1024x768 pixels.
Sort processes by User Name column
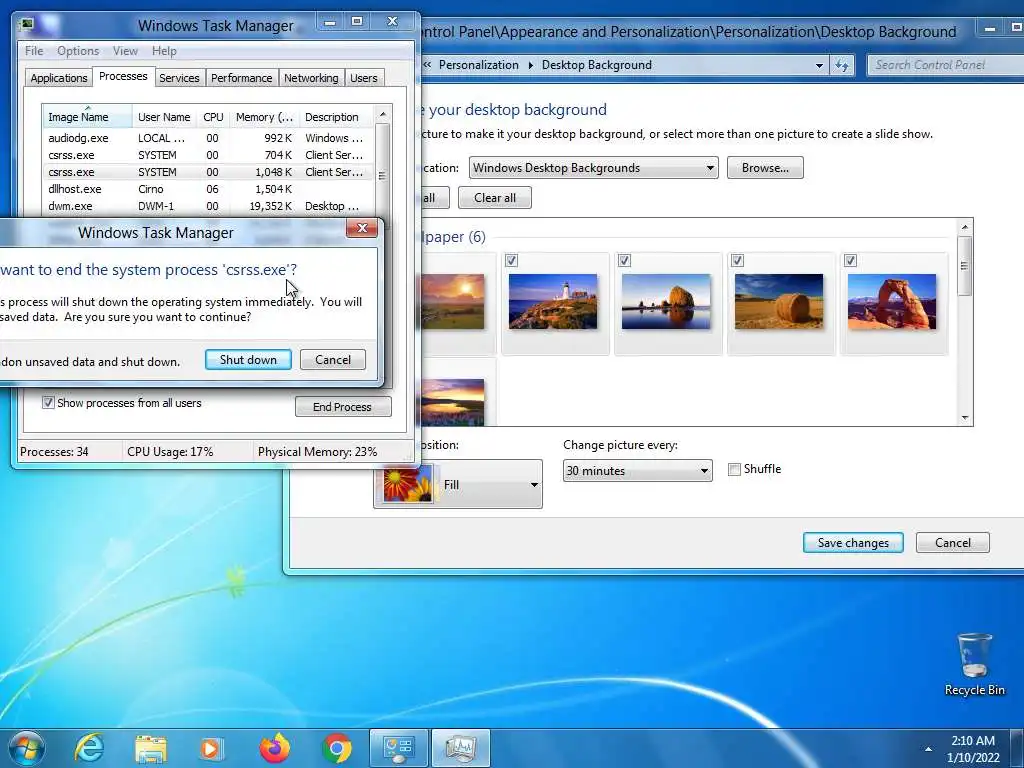tap(164, 117)
